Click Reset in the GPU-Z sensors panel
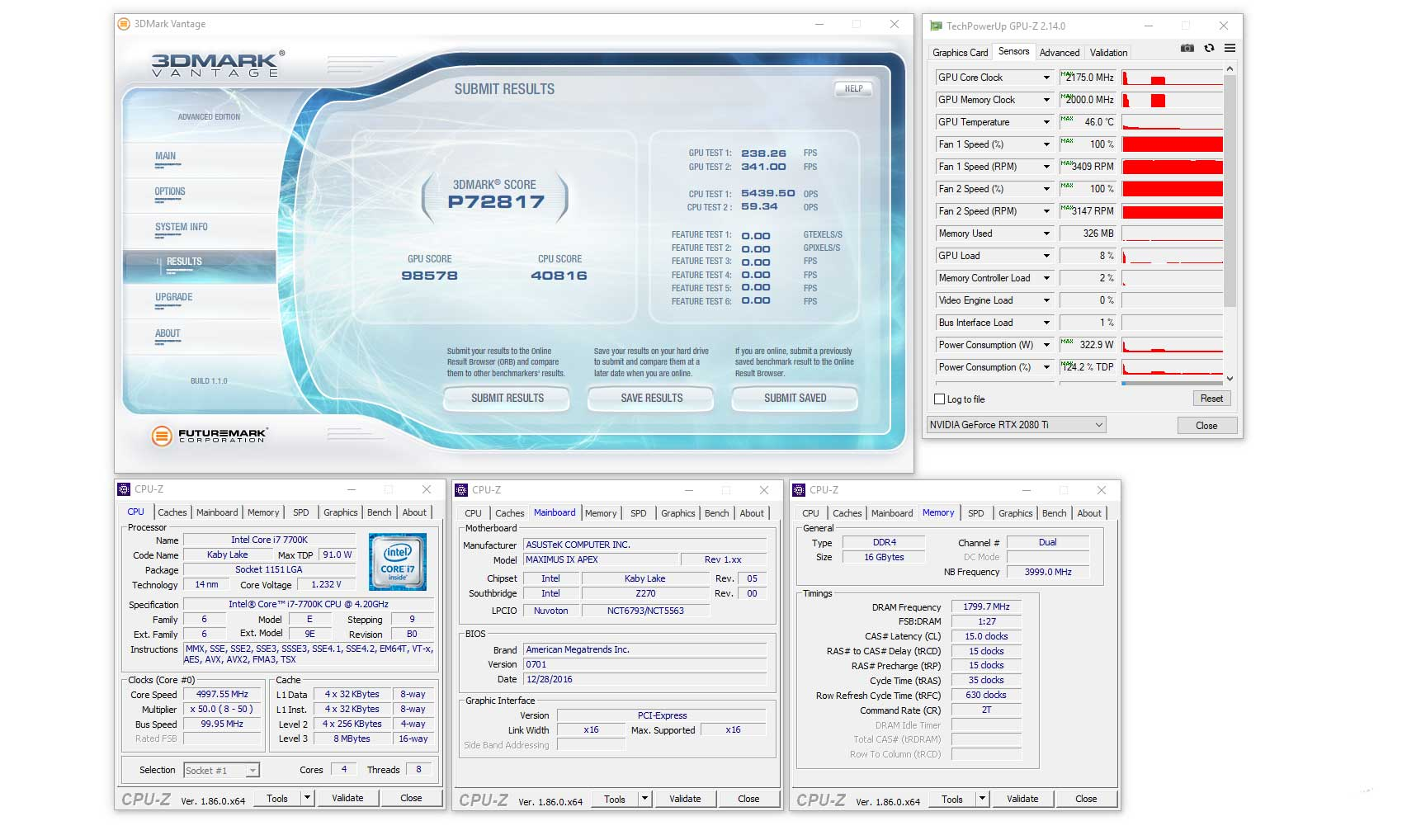This screenshot has width=1402, height=840. [1211, 398]
